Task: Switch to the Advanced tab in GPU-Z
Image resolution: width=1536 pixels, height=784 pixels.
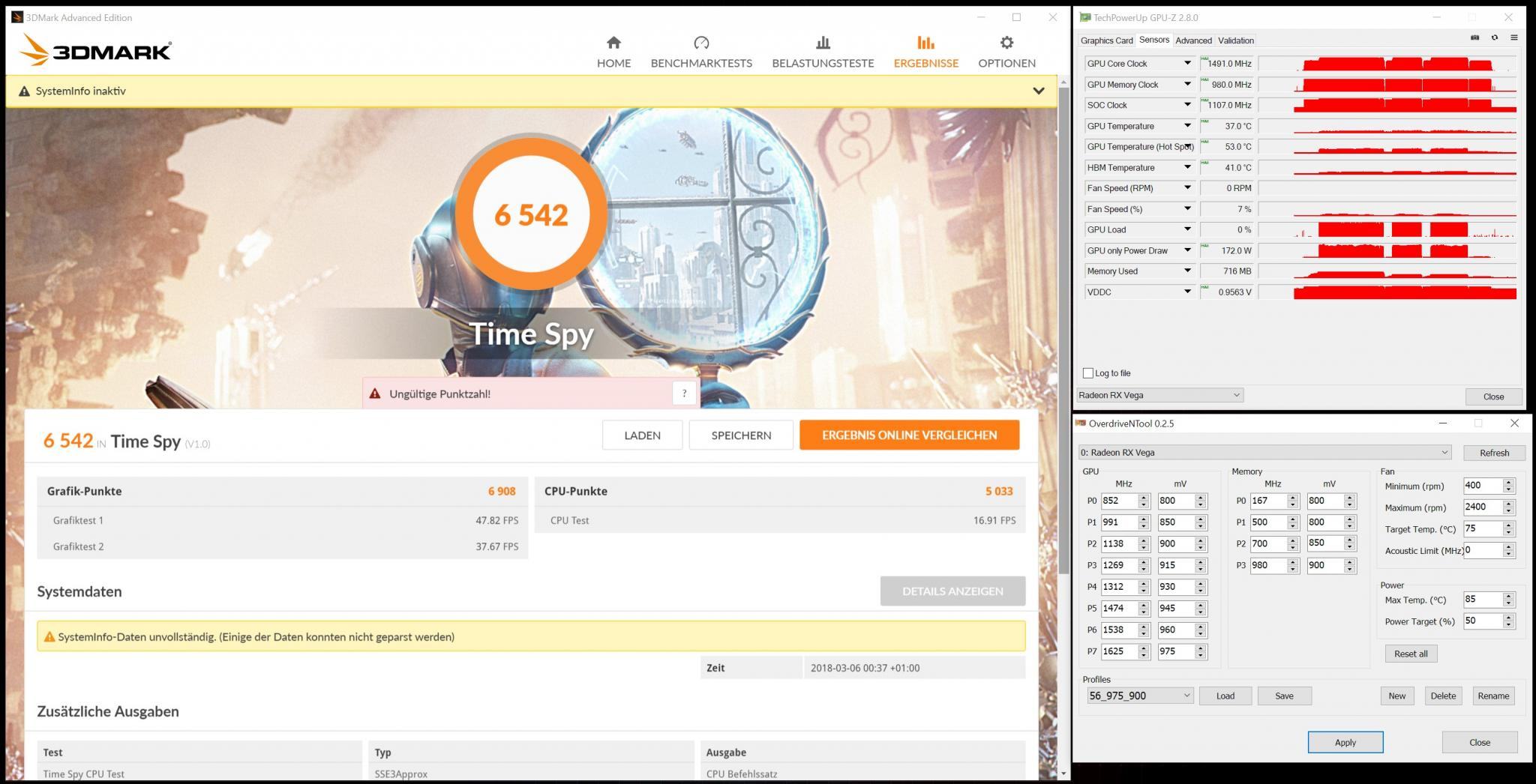Action: (1193, 40)
